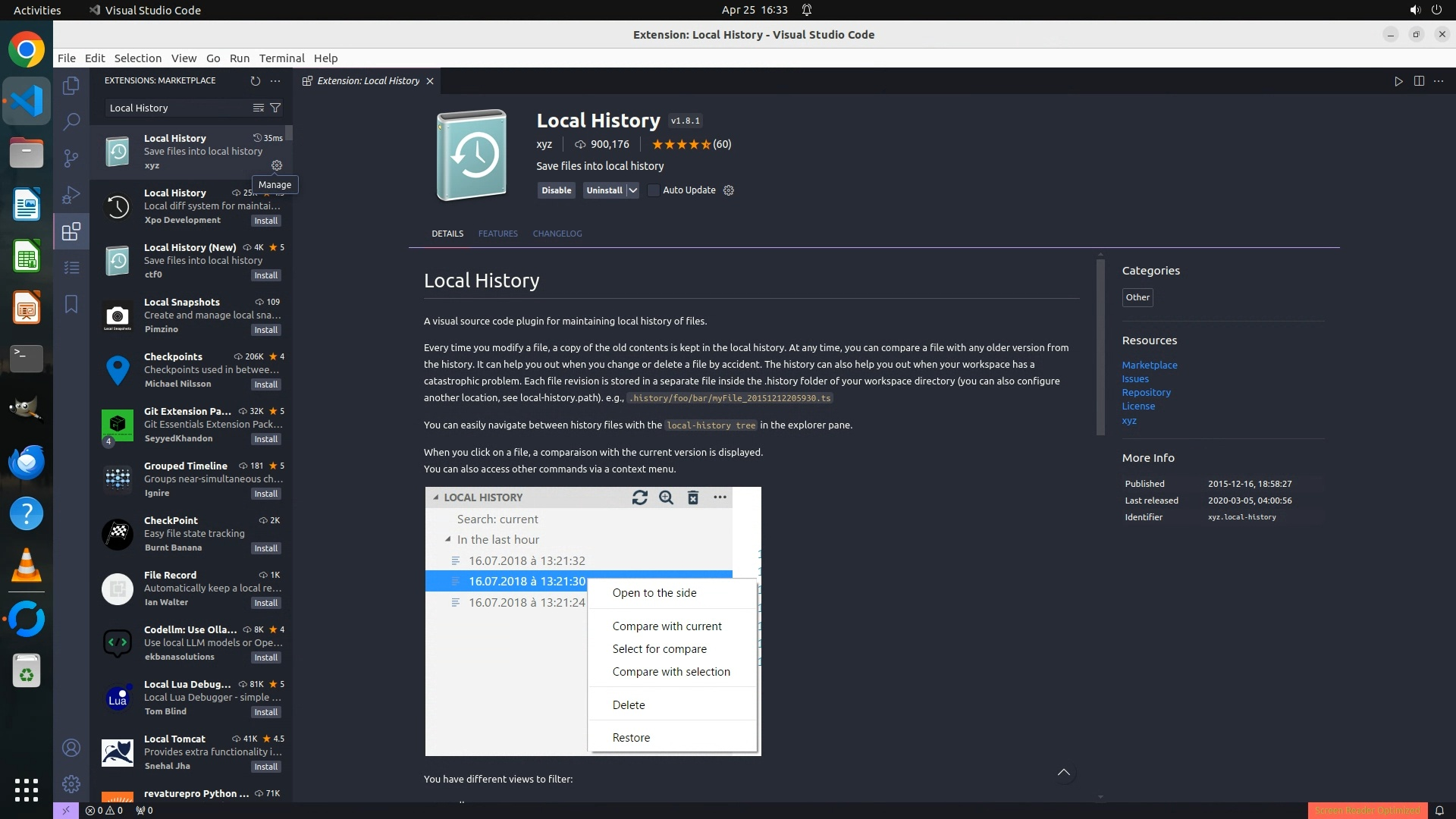Open the Repository resource link
This screenshot has width=1456, height=819.
point(1146,392)
